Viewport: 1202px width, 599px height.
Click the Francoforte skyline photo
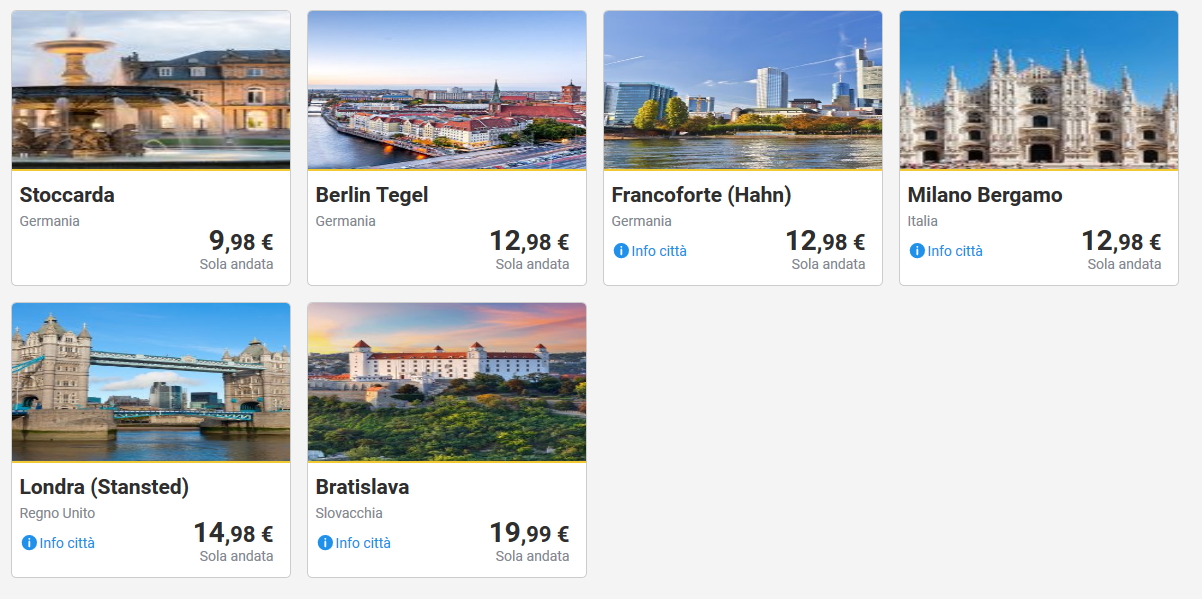click(743, 90)
